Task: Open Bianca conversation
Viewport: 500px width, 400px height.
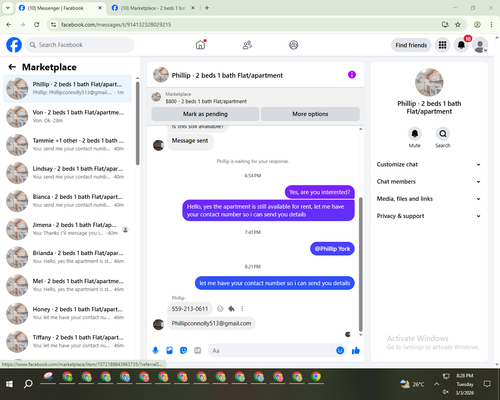Action: [67, 201]
